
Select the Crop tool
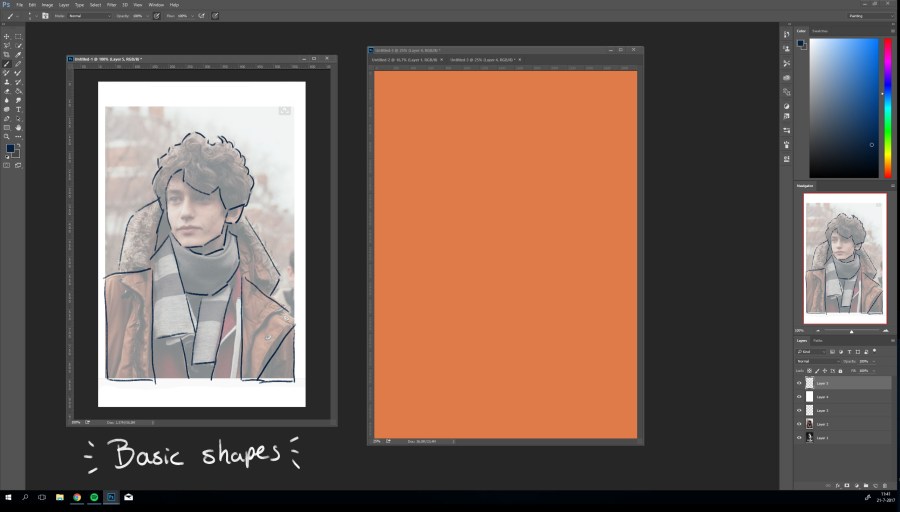[x=7, y=55]
